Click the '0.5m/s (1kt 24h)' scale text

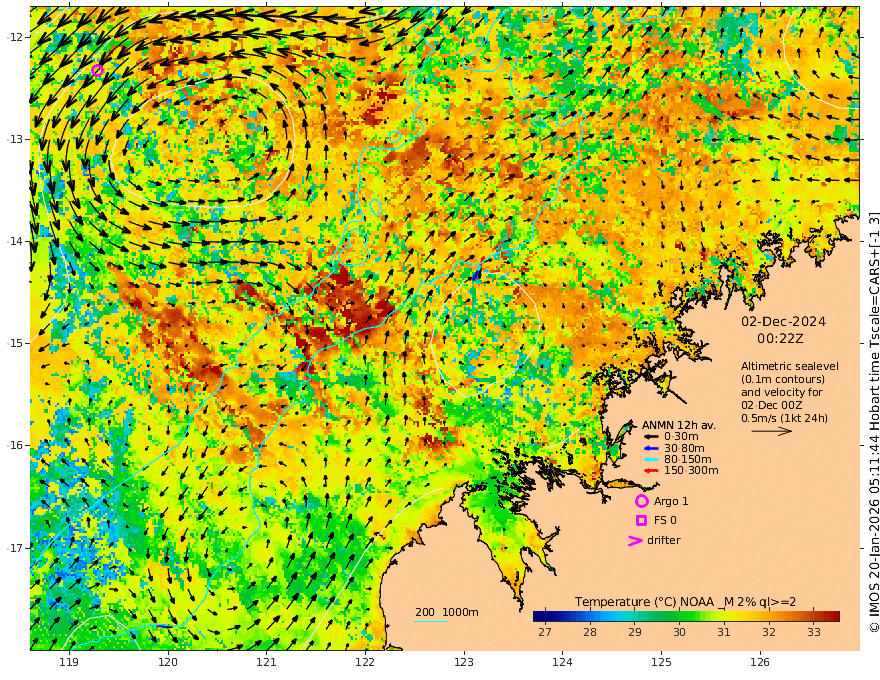pyautogui.click(x=784, y=418)
